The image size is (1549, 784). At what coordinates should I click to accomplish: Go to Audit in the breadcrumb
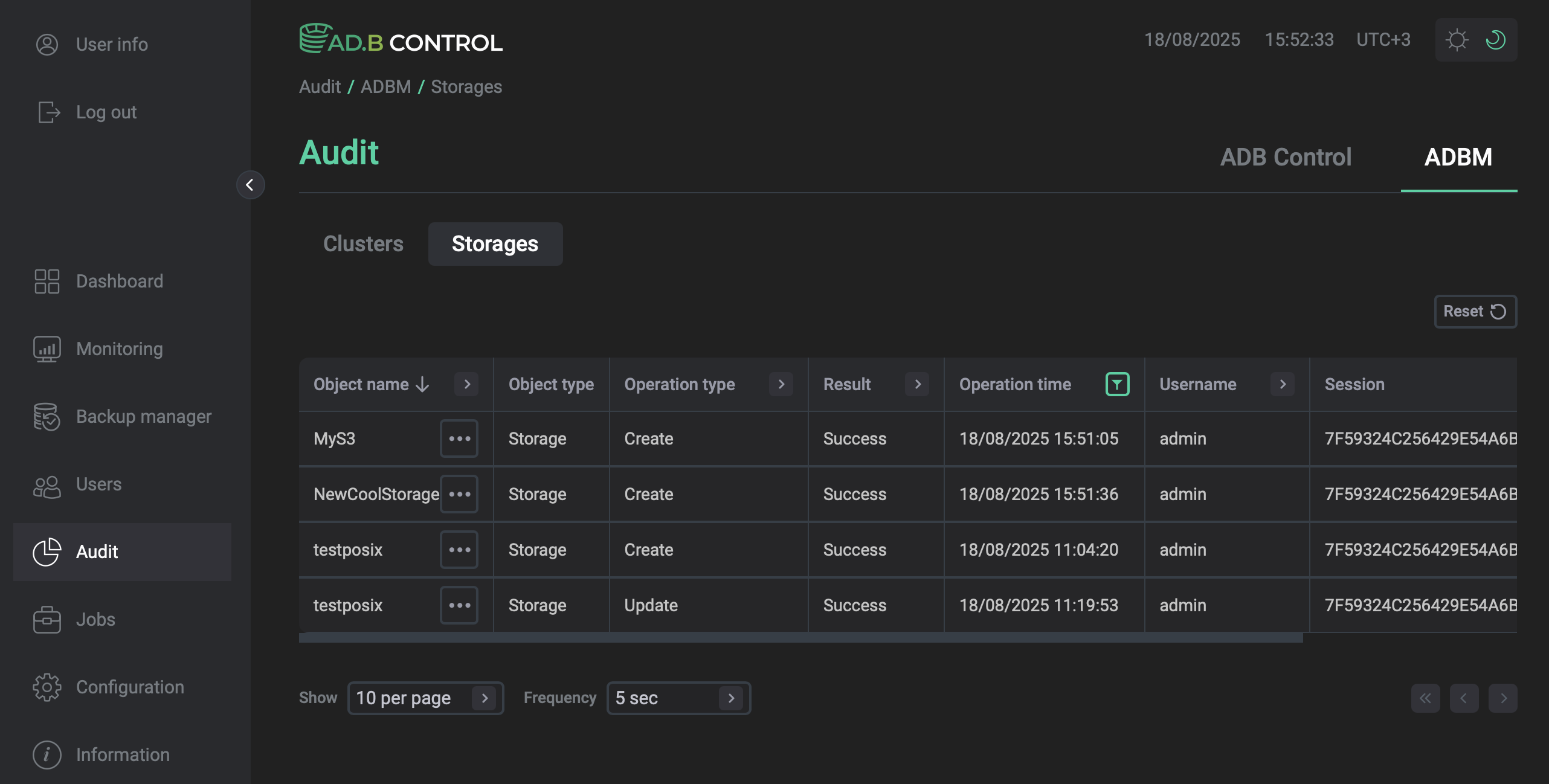[x=320, y=86]
